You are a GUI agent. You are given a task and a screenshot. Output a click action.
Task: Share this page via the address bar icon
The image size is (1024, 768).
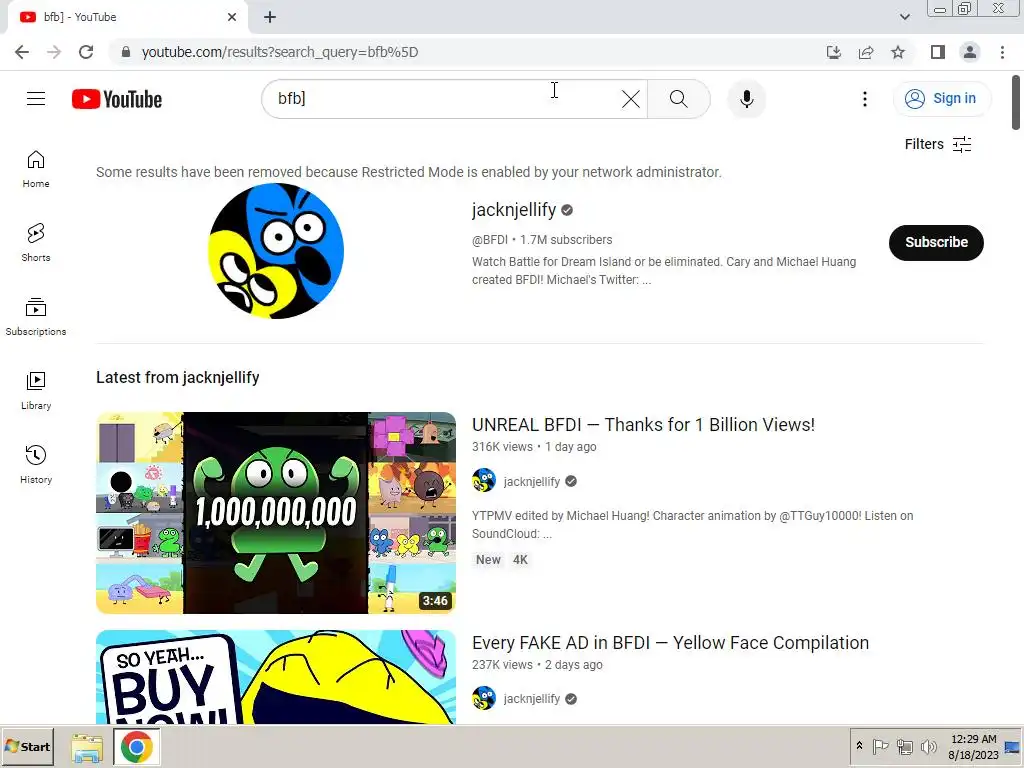coord(866,52)
